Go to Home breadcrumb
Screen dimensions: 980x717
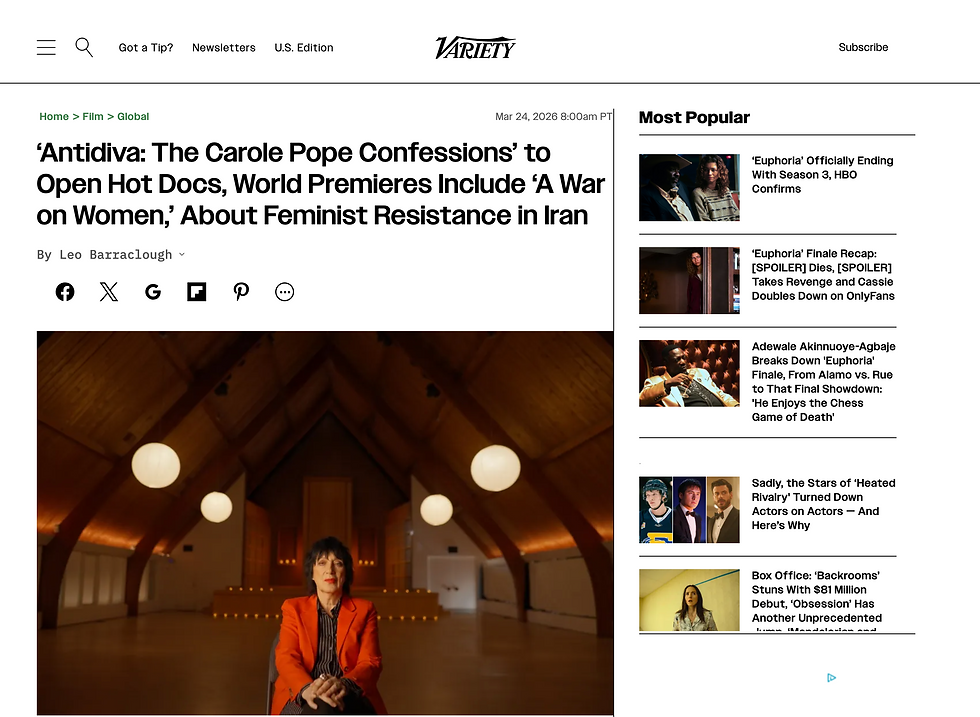point(54,116)
